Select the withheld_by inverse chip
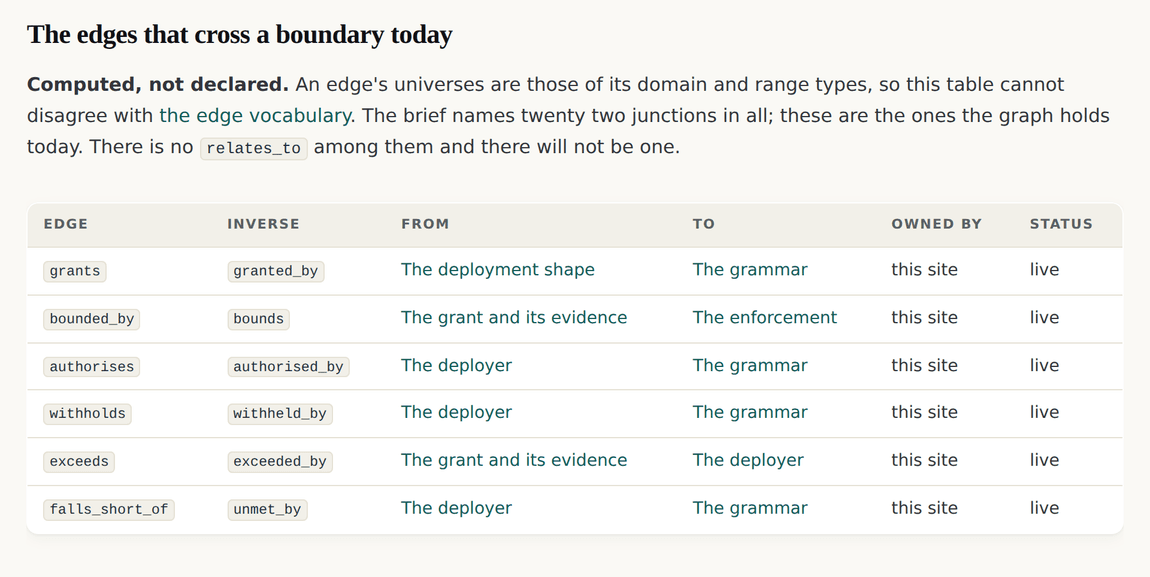Screen dimensions: 1150x577 279,414
